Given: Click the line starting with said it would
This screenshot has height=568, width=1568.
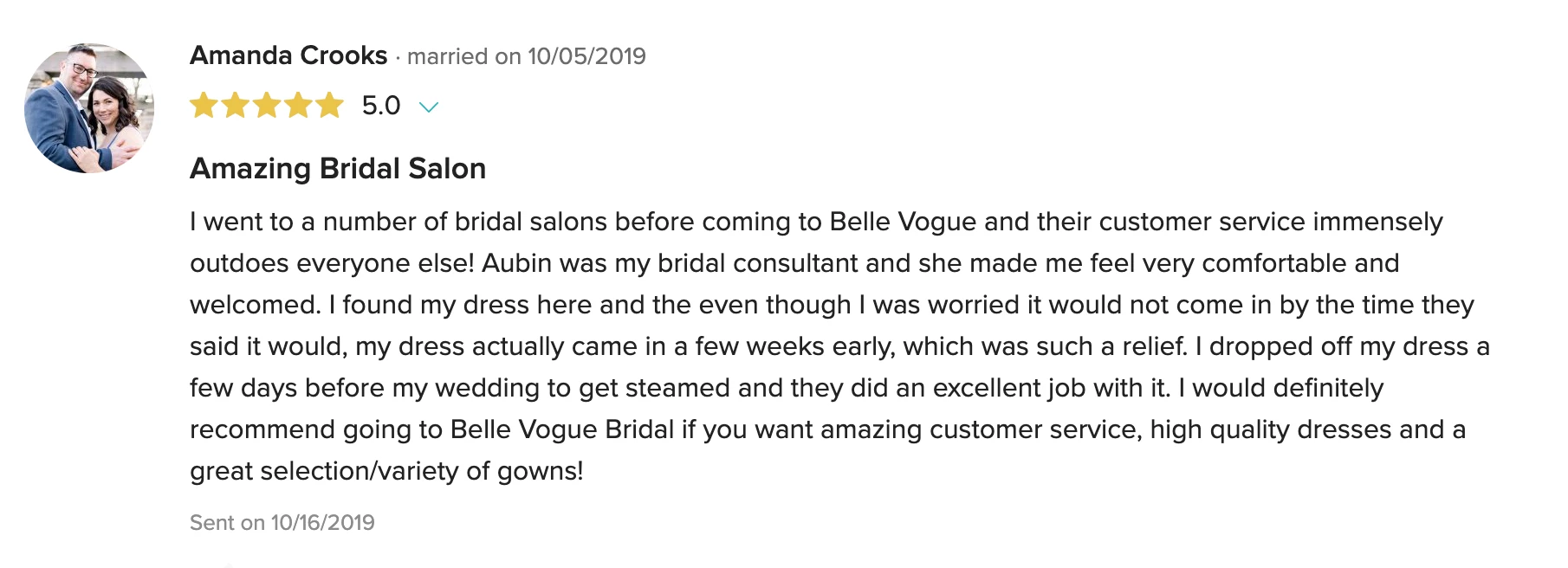Looking at the screenshot, I should (839, 346).
